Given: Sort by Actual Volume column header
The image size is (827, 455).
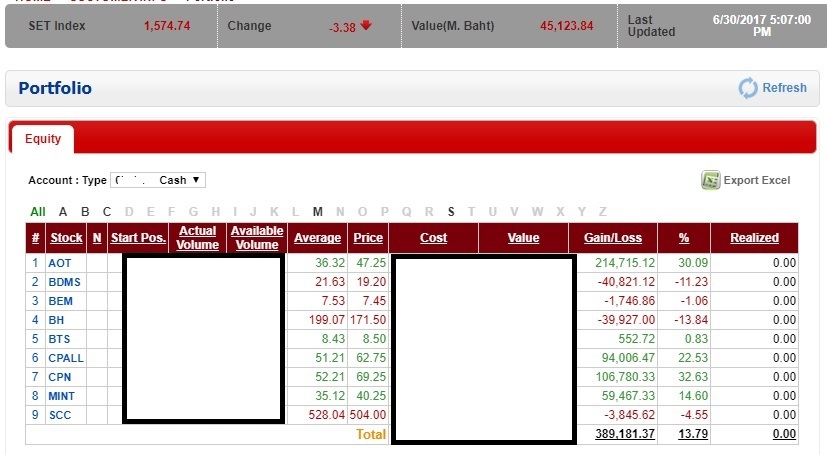Looking at the screenshot, I should click(x=198, y=238).
